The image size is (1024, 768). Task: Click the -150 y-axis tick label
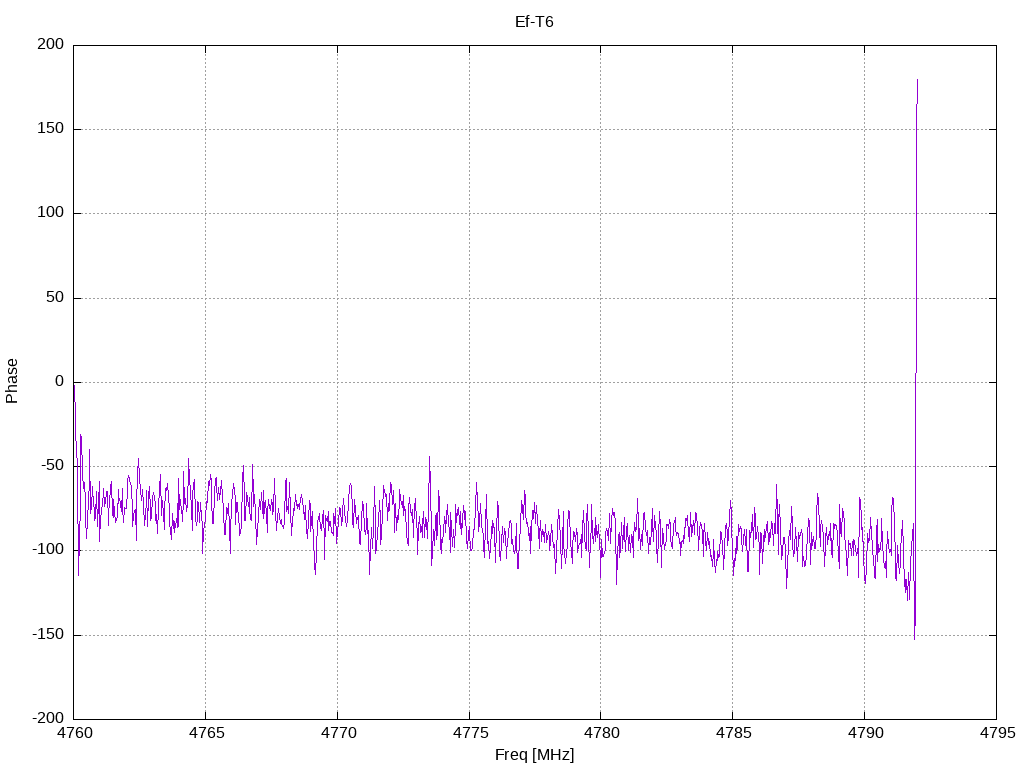(47, 635)
